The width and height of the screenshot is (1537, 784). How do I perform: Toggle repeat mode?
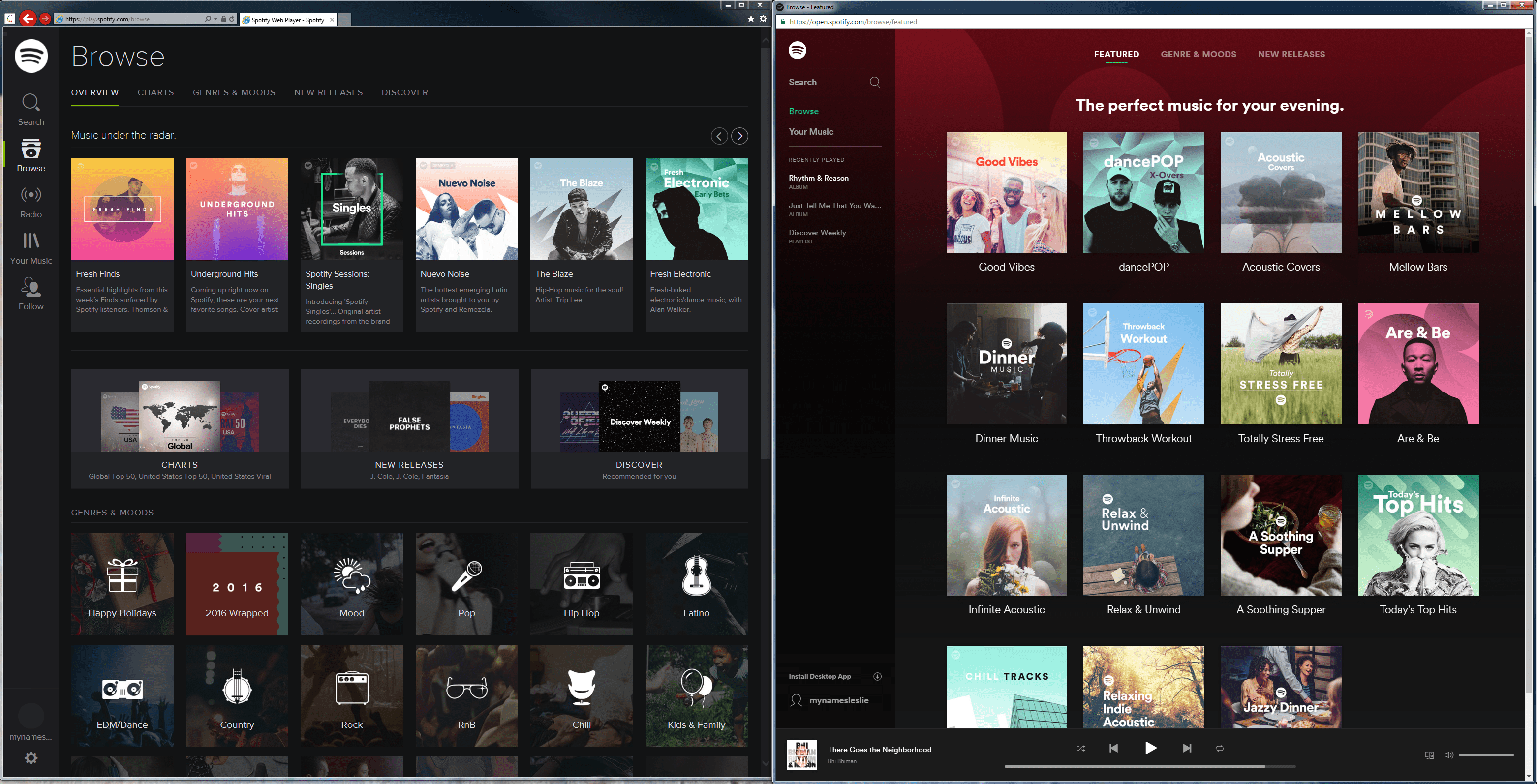click(x=1220, y=748)
